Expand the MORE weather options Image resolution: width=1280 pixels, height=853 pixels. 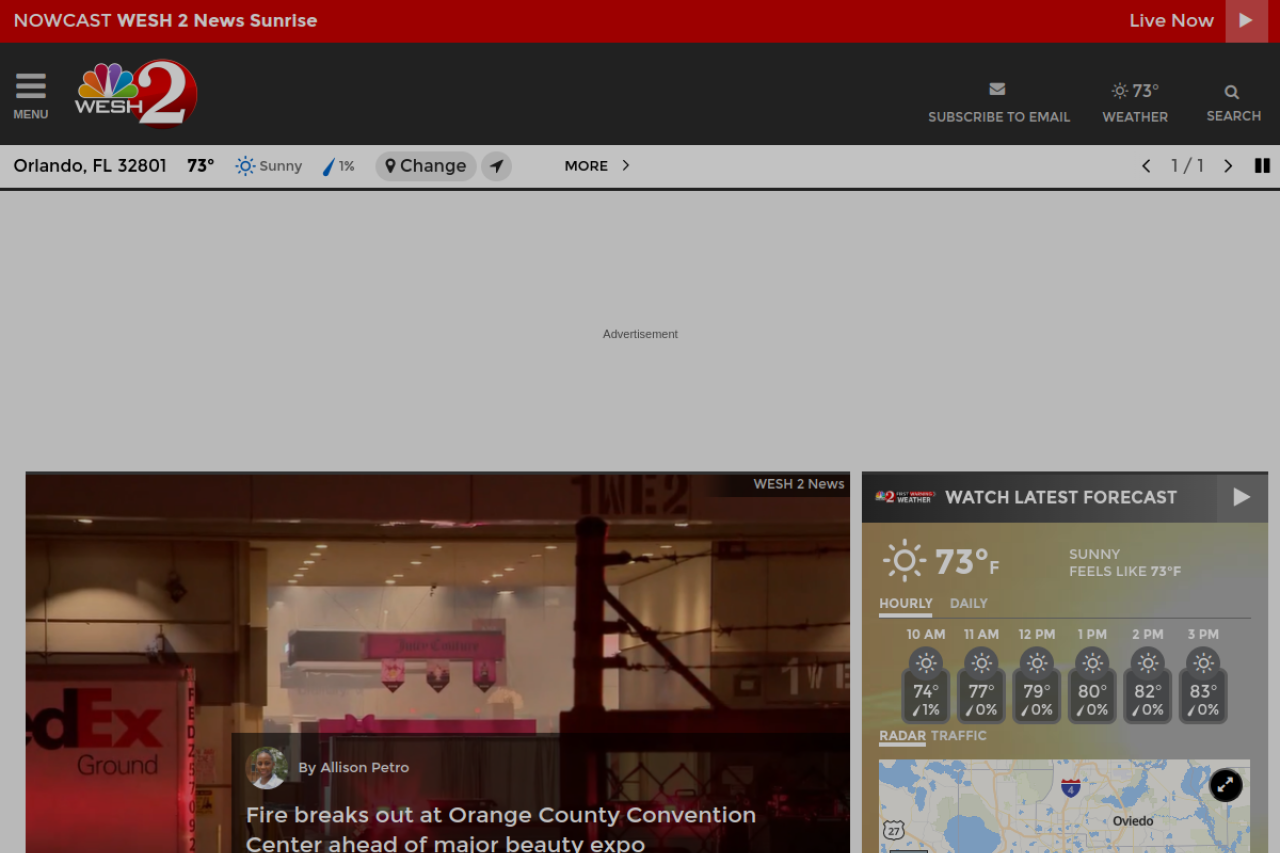596,166
